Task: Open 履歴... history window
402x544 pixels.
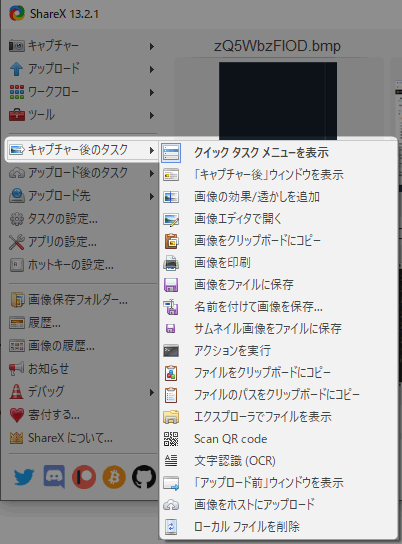Action: click(x=83, y=323)
